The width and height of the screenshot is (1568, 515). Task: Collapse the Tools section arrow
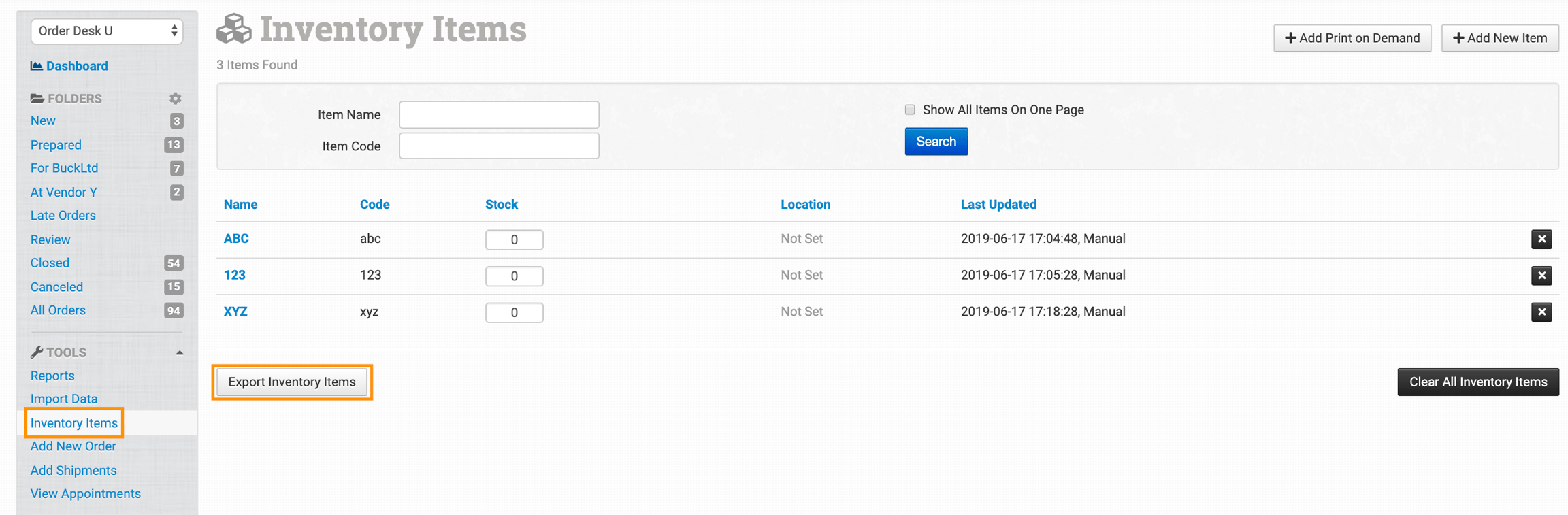click(180, 352)
